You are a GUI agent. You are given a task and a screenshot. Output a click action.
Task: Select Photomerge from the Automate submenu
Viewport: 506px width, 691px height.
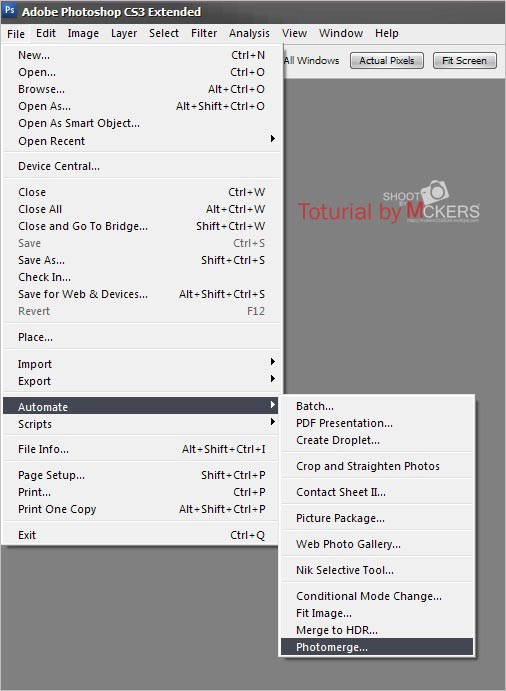click(x=377, y=647)
